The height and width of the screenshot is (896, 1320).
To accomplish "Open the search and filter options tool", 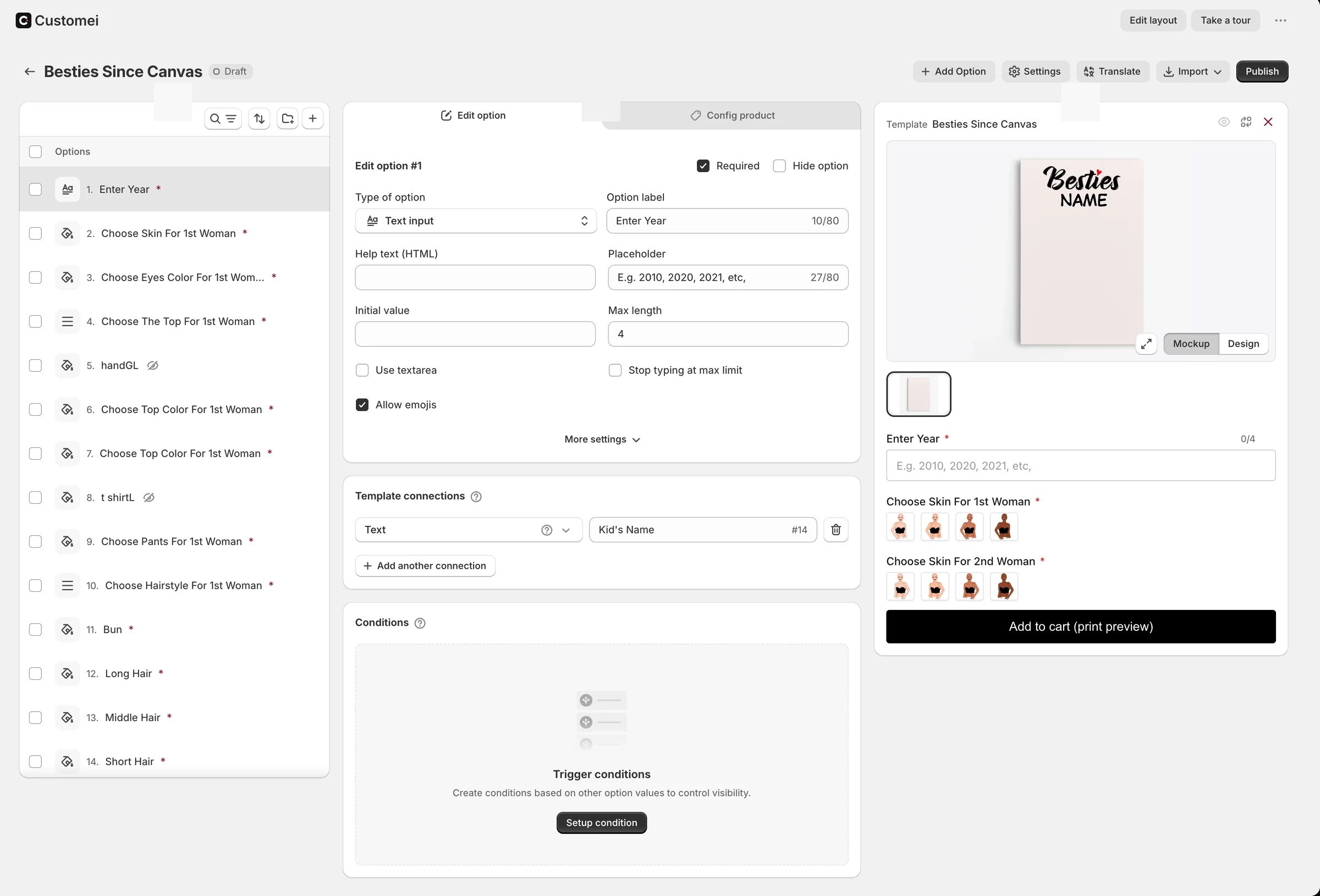I will pos(223,119).
